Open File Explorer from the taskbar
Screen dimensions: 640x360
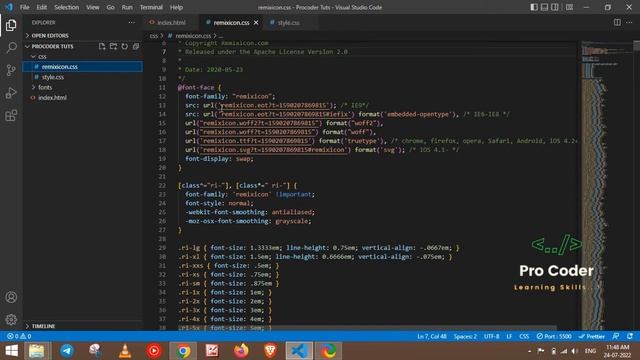pos(36,351)
